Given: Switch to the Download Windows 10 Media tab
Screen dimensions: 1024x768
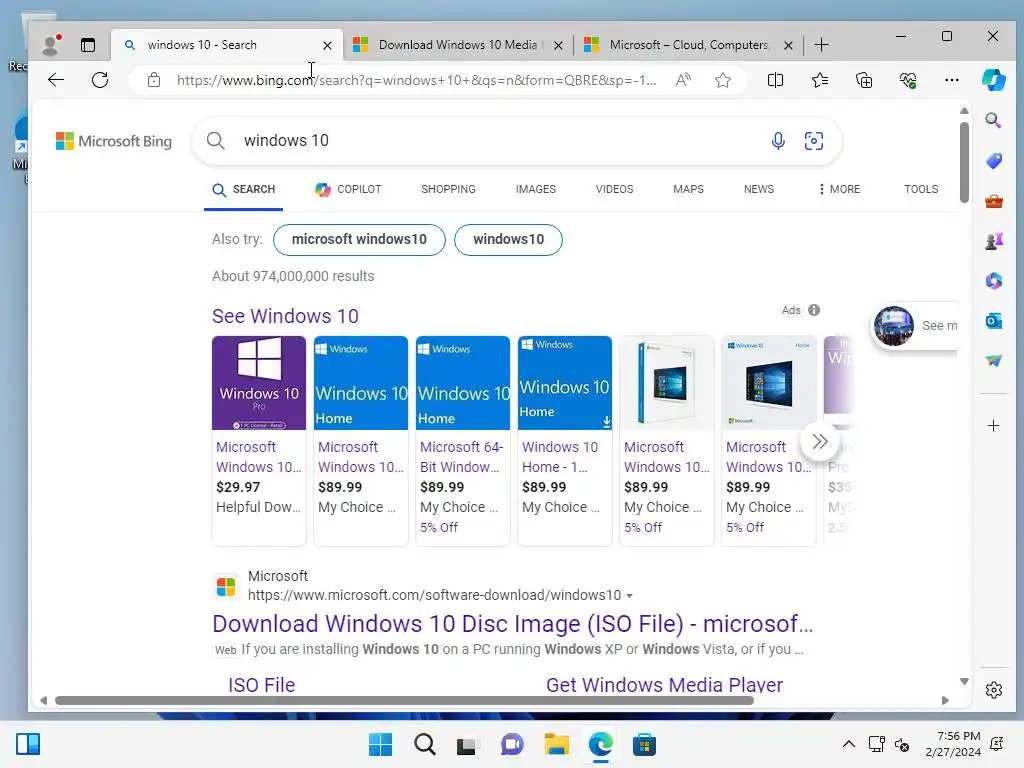Looking at the screenshot, I should [457, 44].
